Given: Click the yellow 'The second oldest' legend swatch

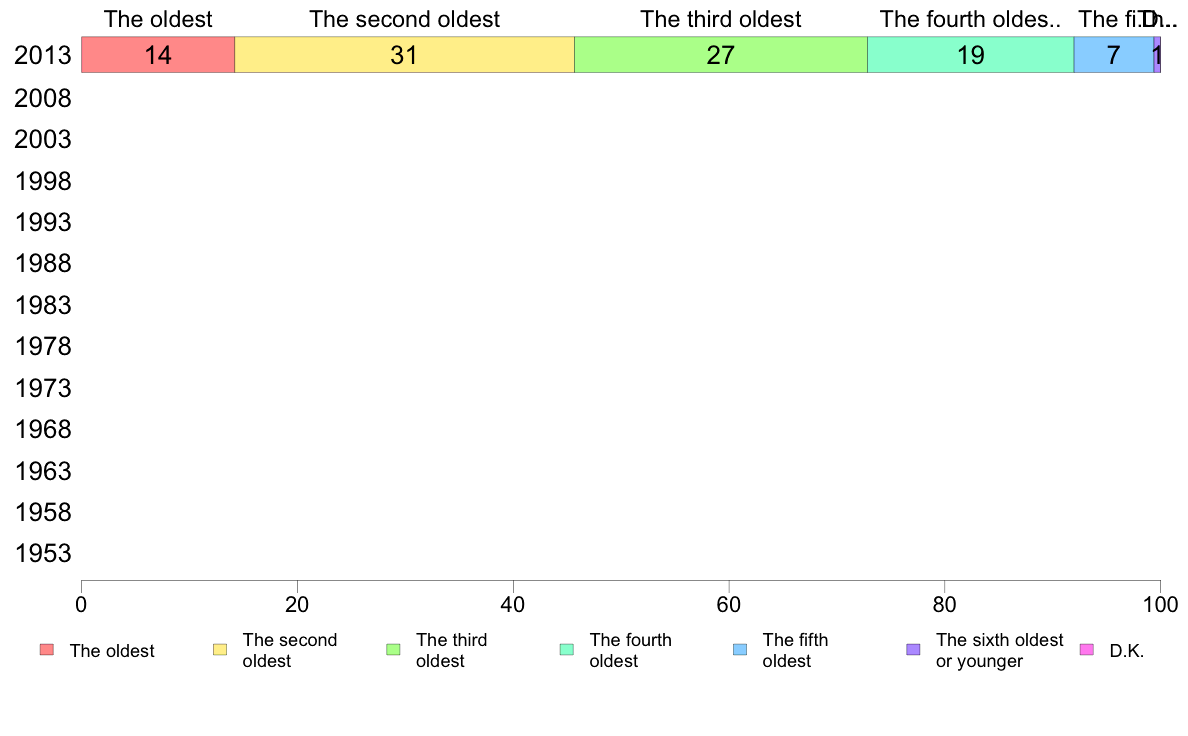Looking at the screenshot, I should pos(220,650).
